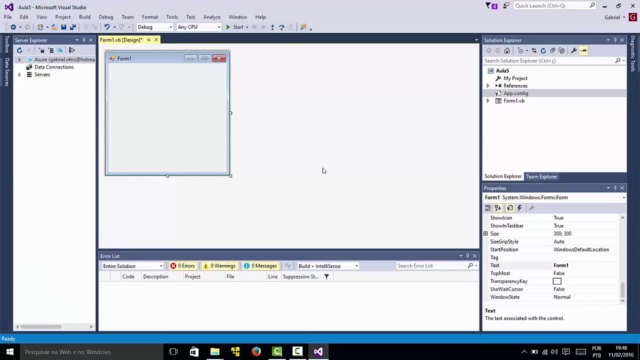Expand the Form1.vb node in Solution Explorer

pyautogui.click(x=488, y=101)
